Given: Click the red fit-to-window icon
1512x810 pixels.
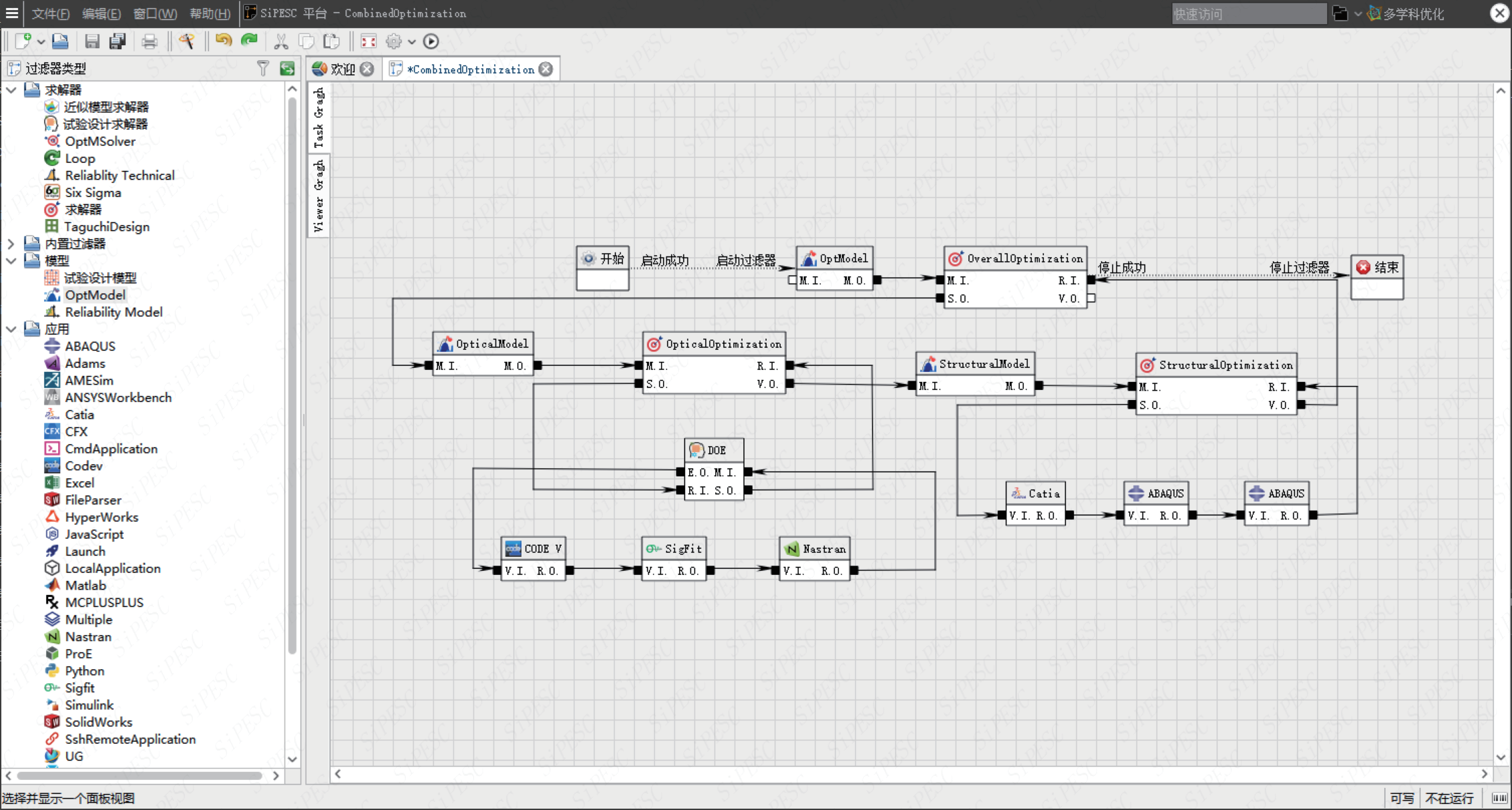Looking at the screenshot, I should (x=368, y=42).
